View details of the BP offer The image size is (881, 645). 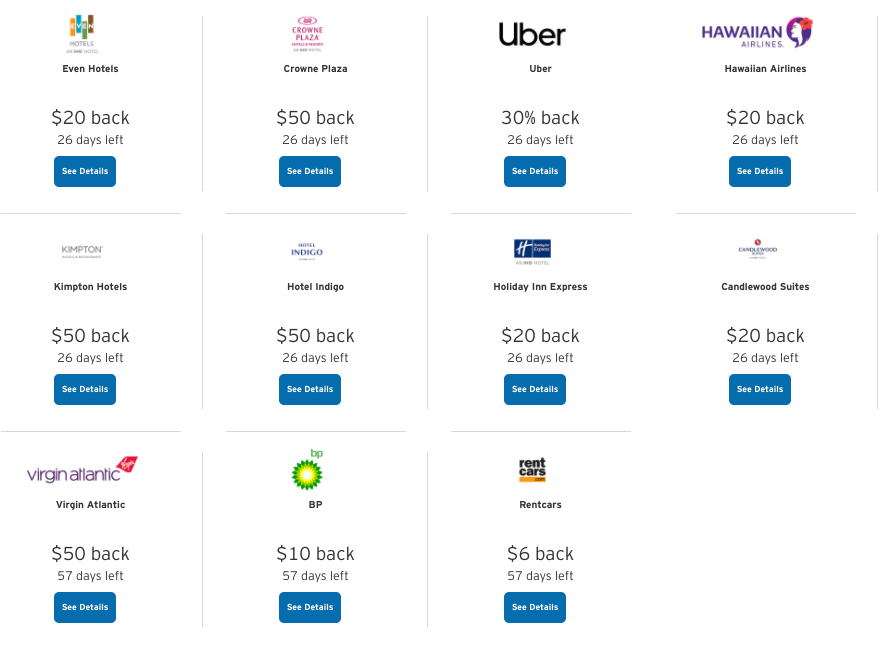(x=310, y=607)
